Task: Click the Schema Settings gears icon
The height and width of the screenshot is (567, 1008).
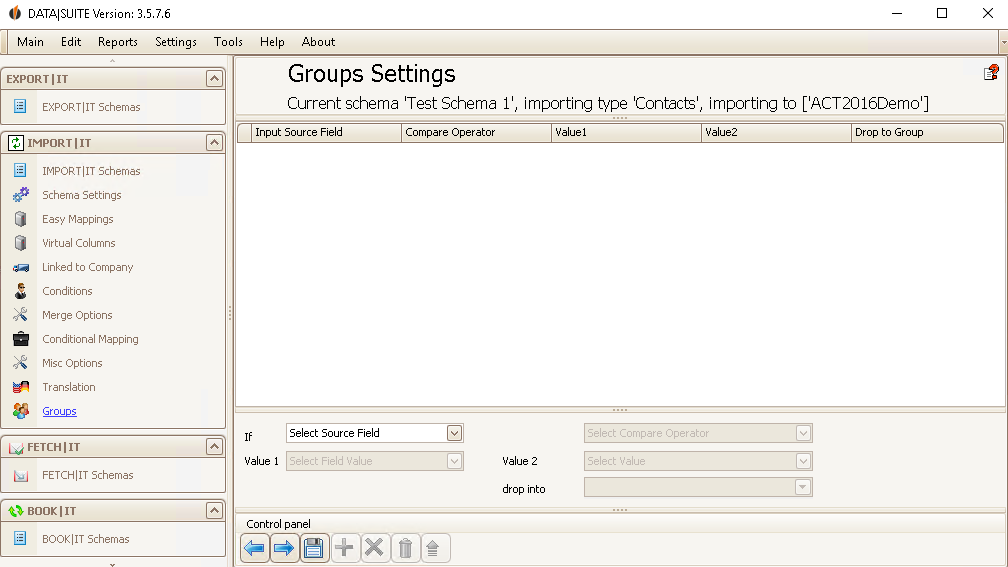Action: [21, 194]
